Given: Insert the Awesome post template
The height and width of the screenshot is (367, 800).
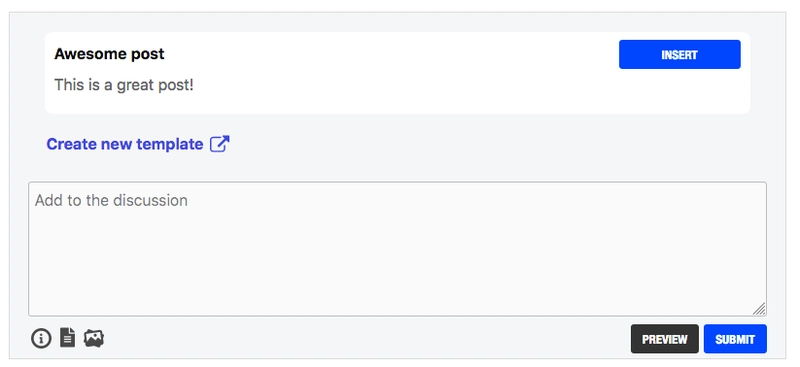Looking at the screenshot, I should [x=680, y=55].
